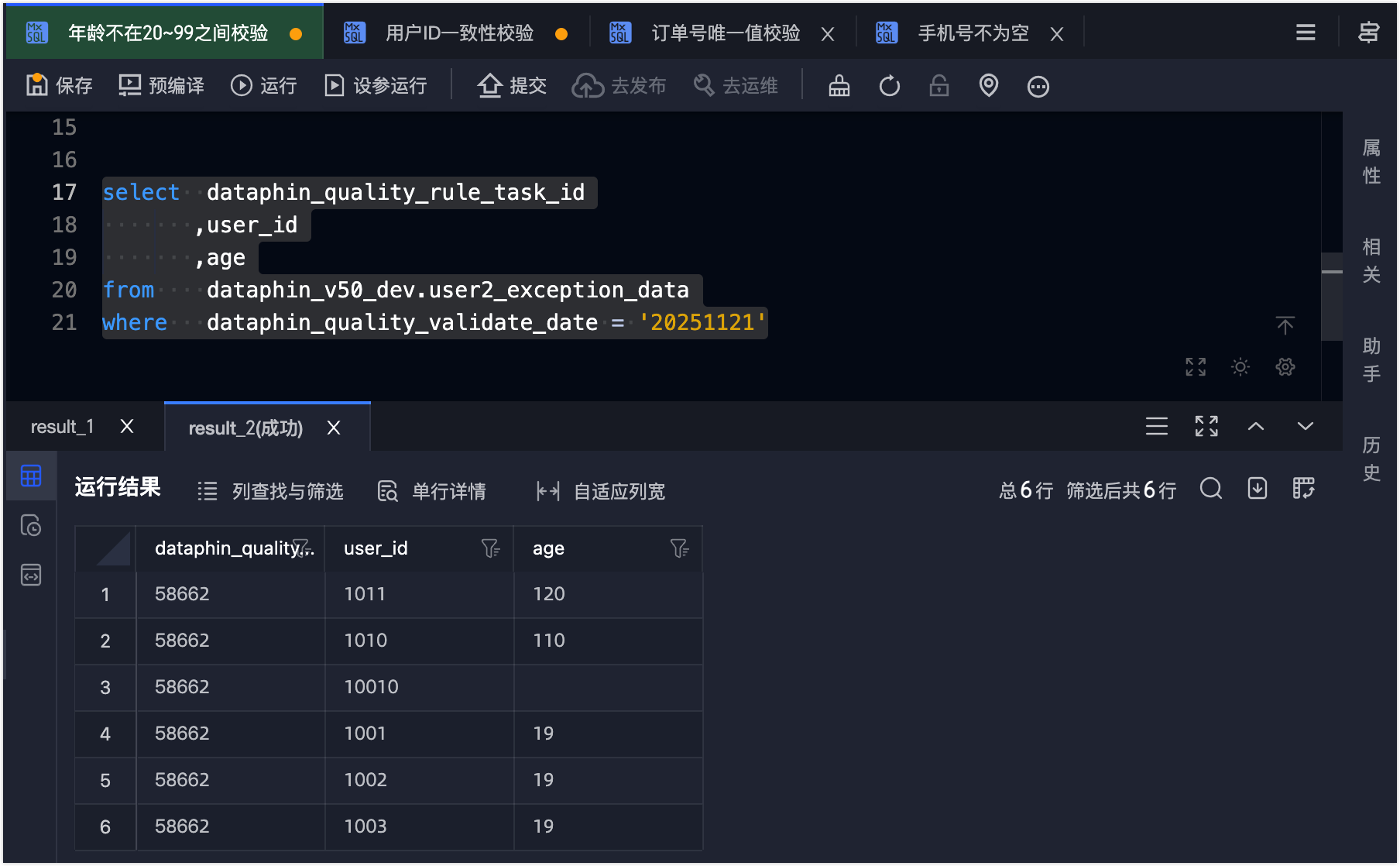Click 自适应列宽 auto-fit column width
This screenshot has width=1400, height=866.
(601, 491)
